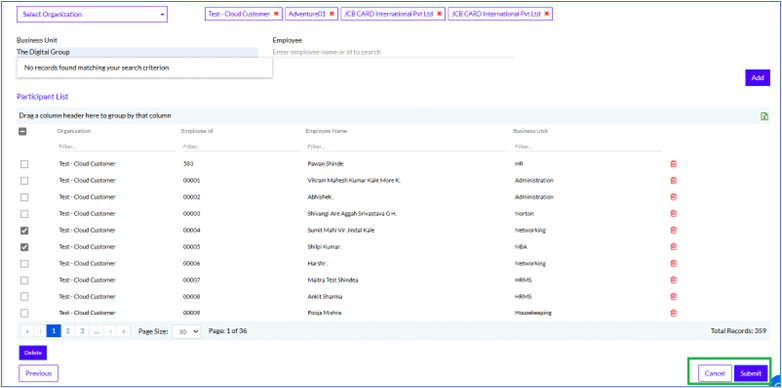
Task: Click the Previous button
Action: tap(39, 373)
